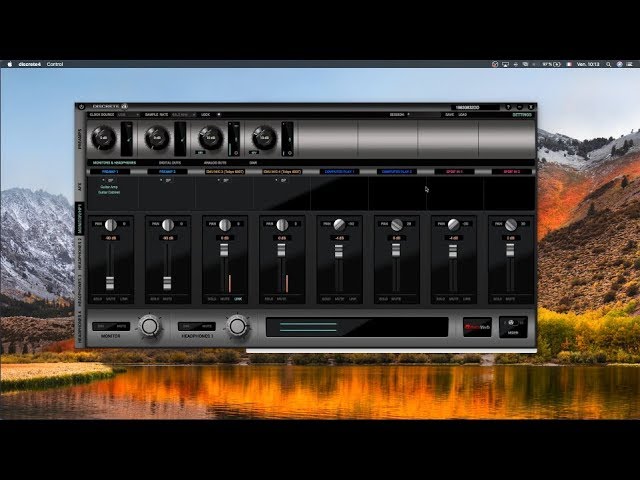
Task: Toggle BP bypass on PREAMP 1 AFX
Action: click(x=110, y=180)
